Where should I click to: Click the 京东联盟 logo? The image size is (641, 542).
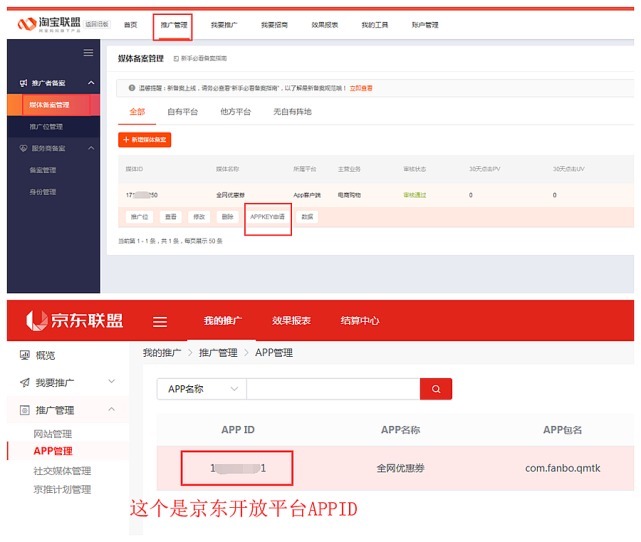pos(74,320)
